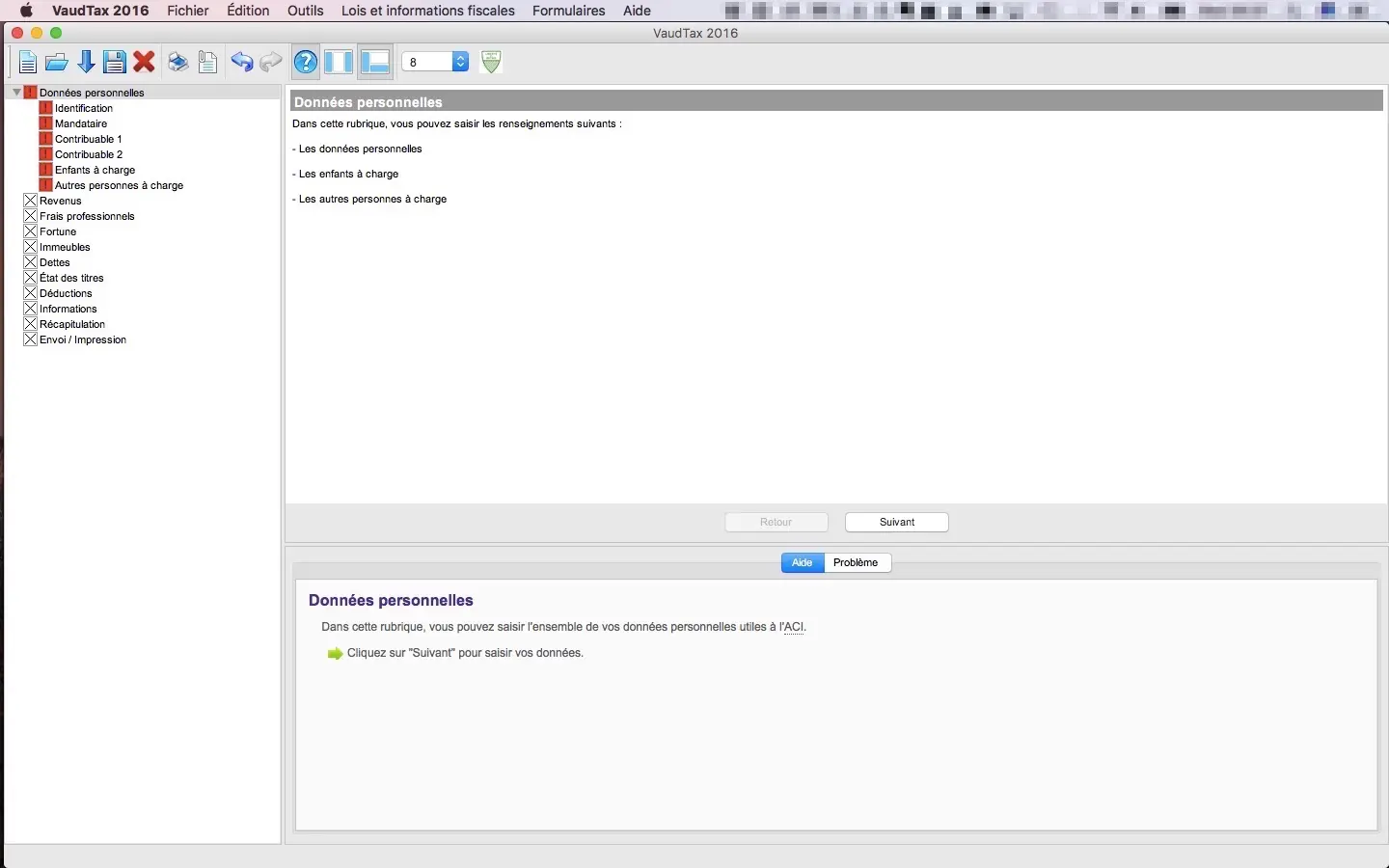Image resolution: width=1389 pixels, height=868 pixels.
Task: Open the Aide menu in menu bar
Action: point(637,11)
